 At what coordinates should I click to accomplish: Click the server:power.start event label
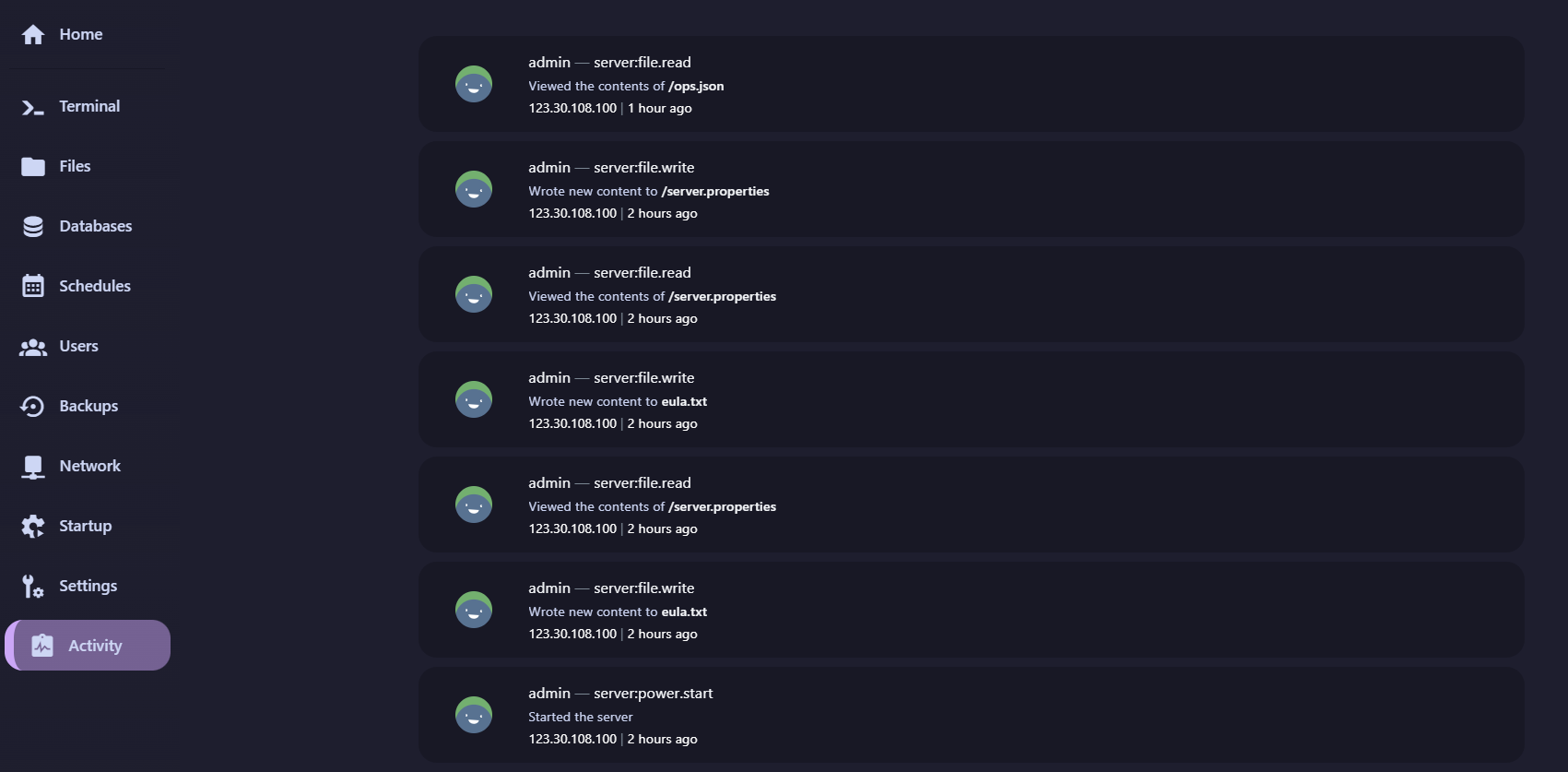653,693
